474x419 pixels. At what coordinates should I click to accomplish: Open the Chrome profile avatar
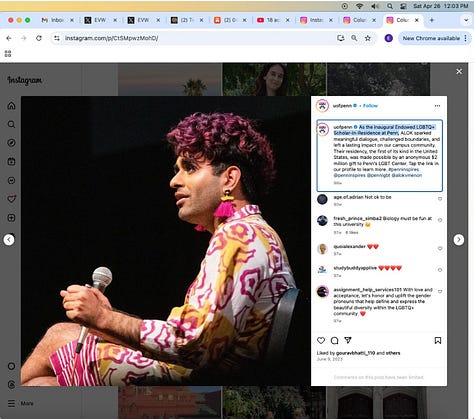tap(389, 38)
